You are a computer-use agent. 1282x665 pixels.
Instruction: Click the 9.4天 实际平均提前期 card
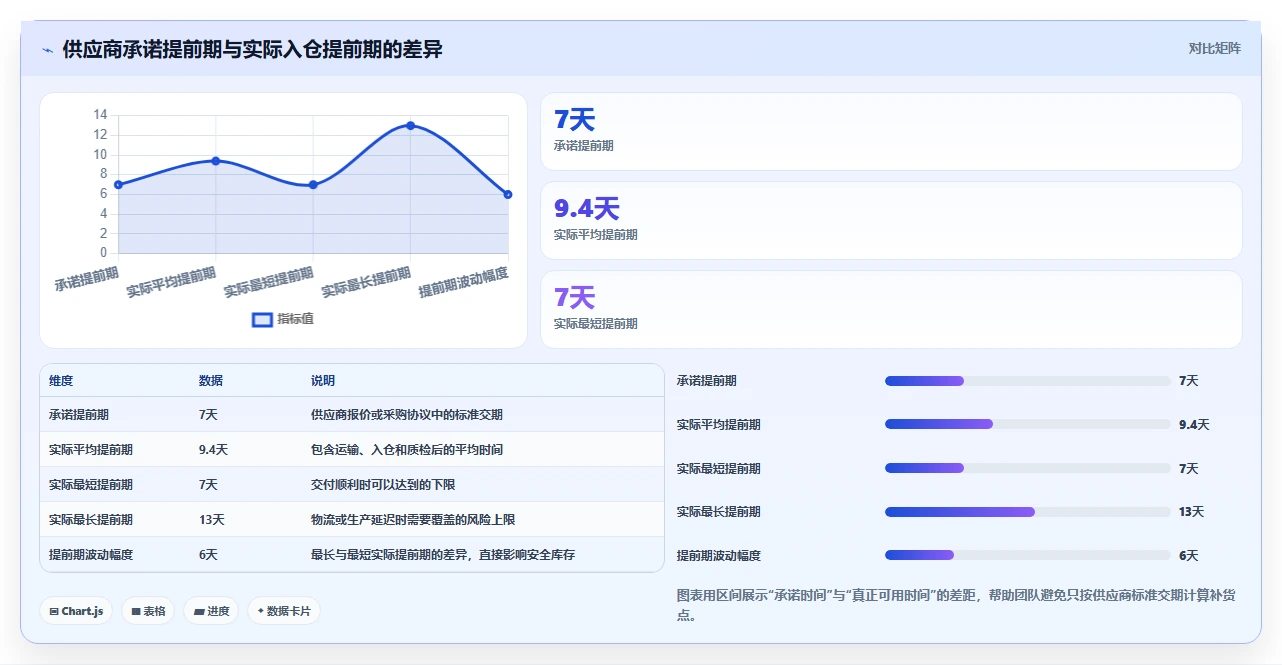coord(891,221)
